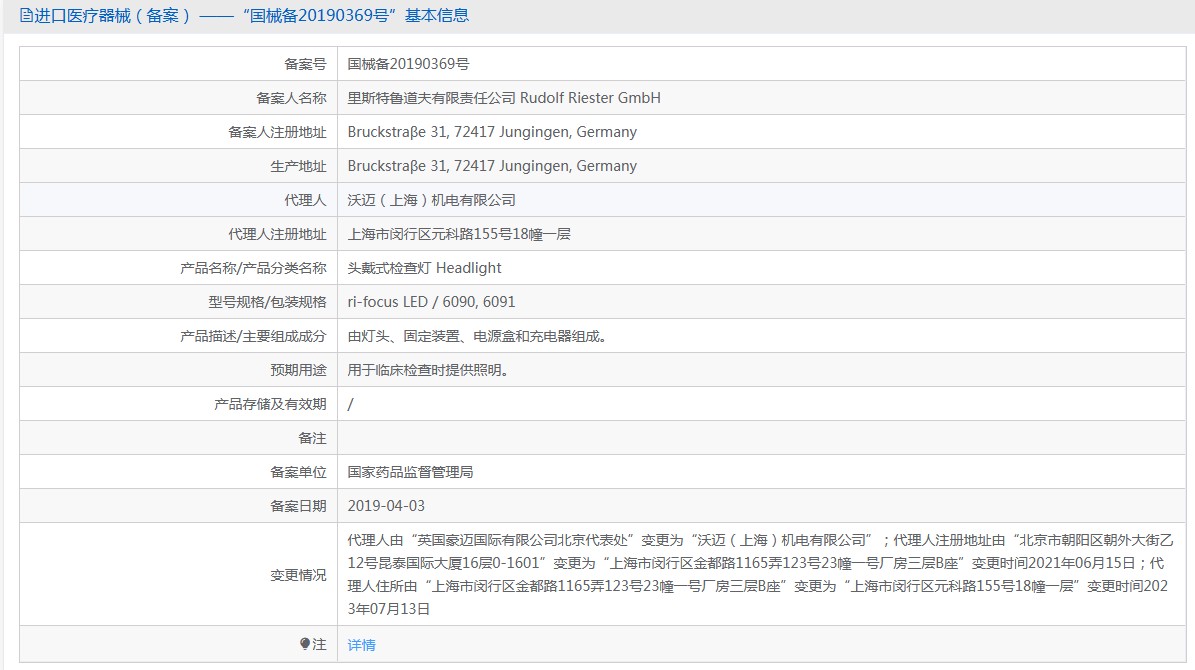This screenshot has height=670, width=1195.
Task: Click the 产品名称/产品分类名称 label
Action: [x=253, y=268]
